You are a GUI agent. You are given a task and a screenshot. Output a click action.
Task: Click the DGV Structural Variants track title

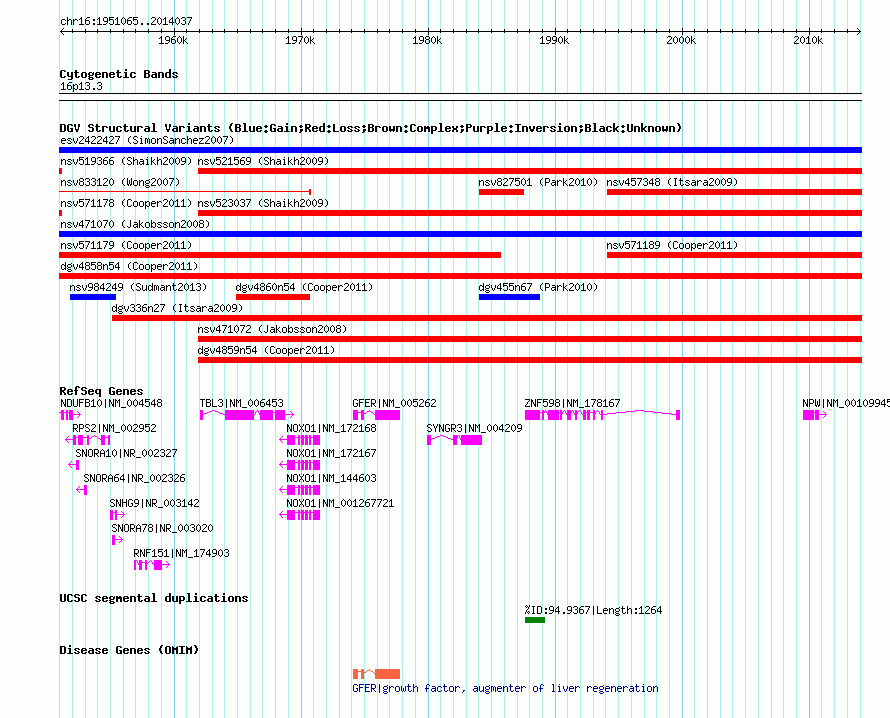[370, 128]
